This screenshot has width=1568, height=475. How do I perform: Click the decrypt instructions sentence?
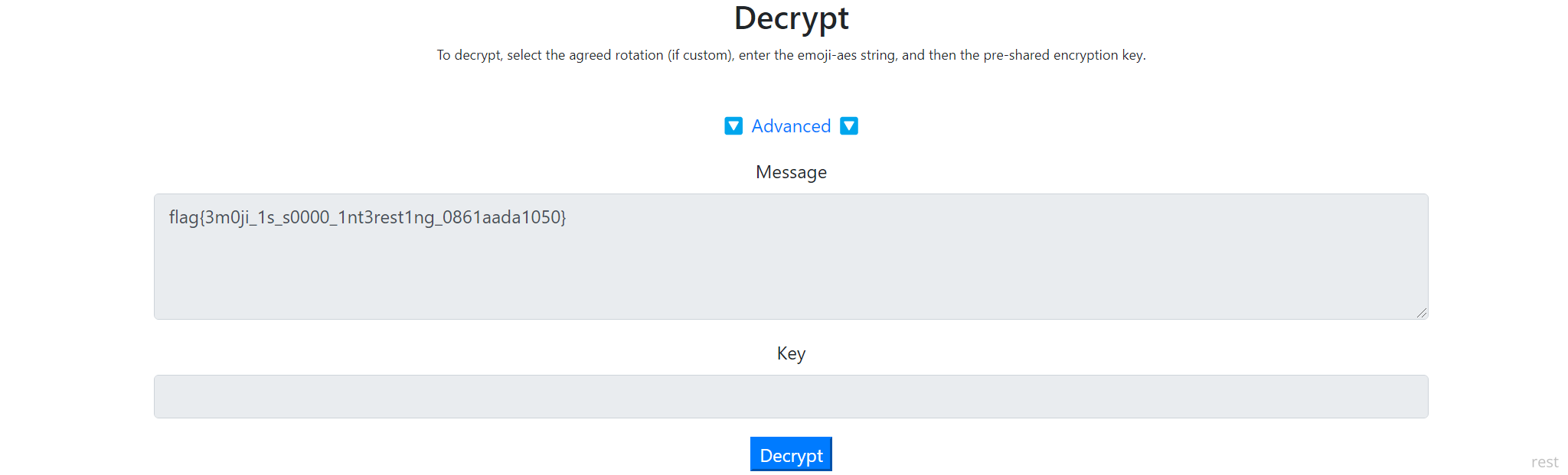tap(791, 55)
